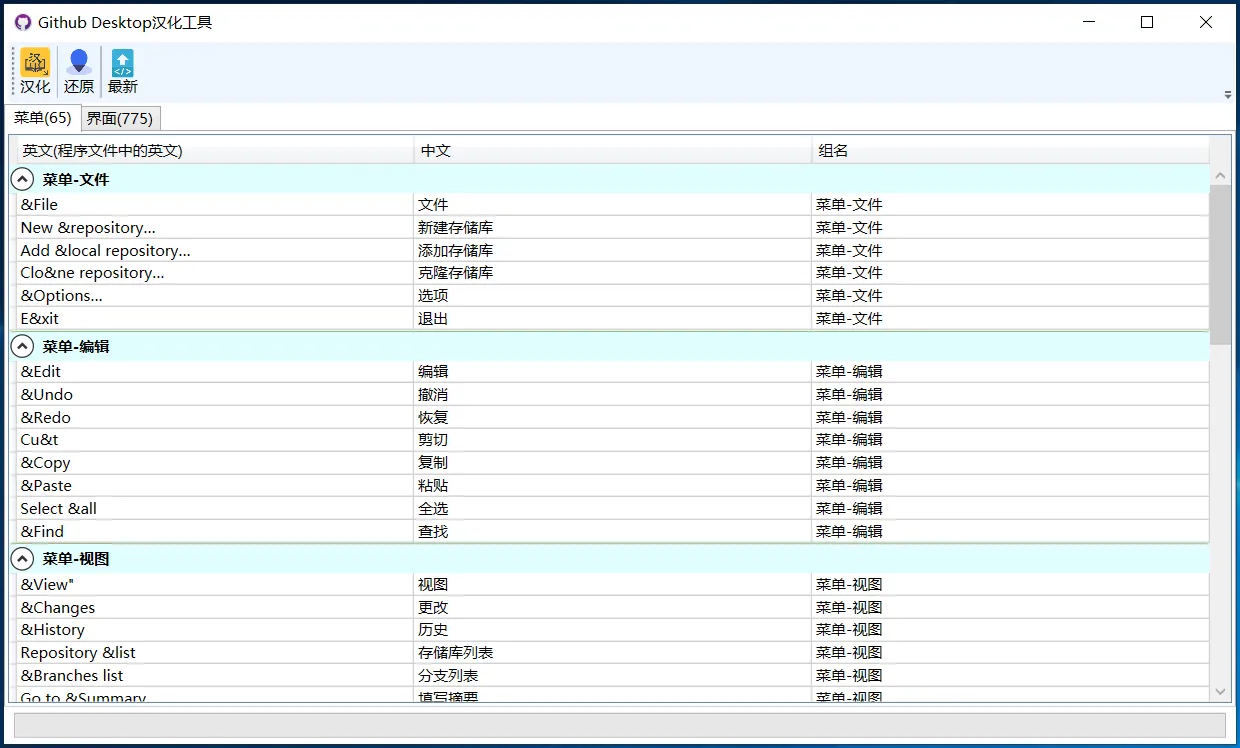The image size is (1240, 748).
Task: Click the 恢复 translation cell
Action: point(613,417)
